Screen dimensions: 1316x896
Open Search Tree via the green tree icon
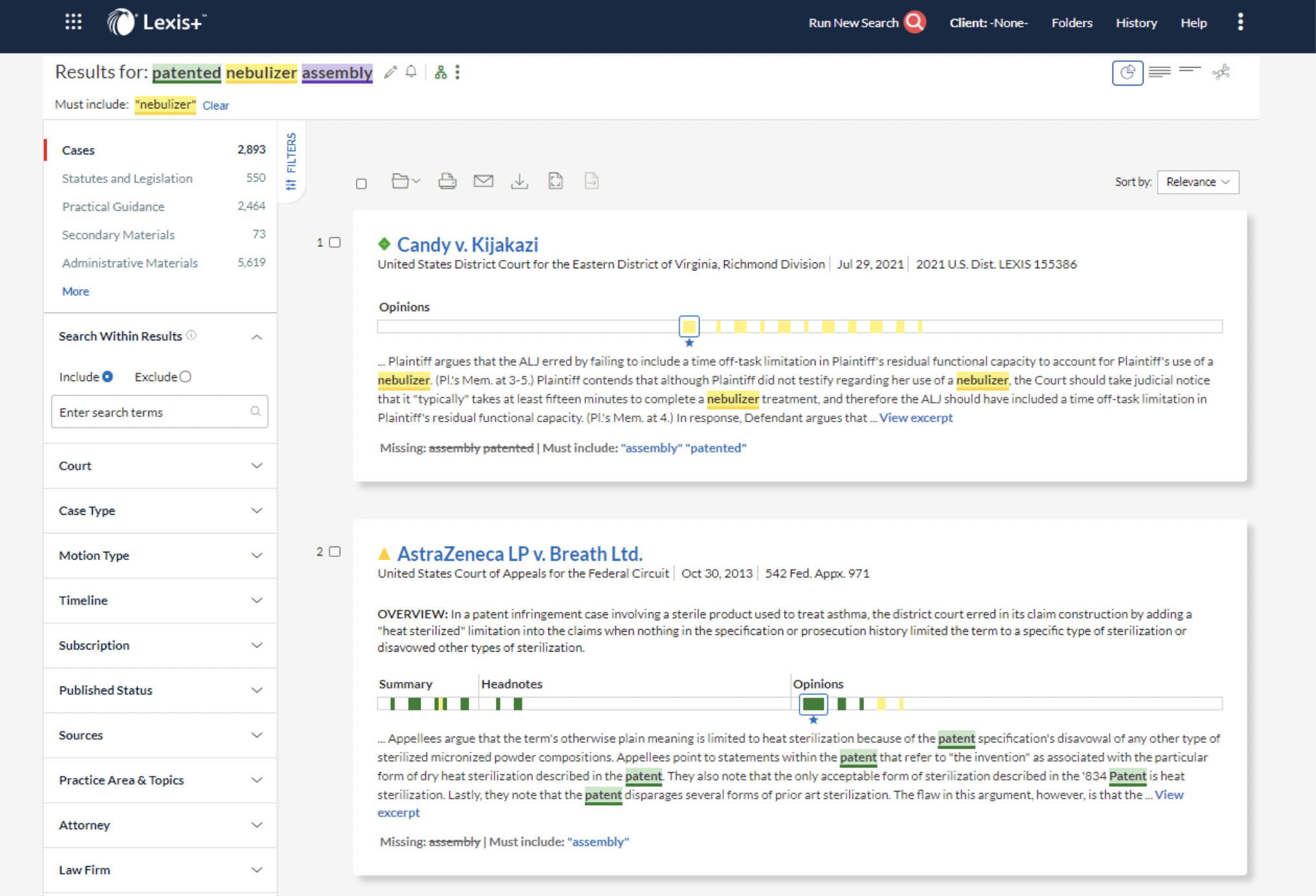440,73
